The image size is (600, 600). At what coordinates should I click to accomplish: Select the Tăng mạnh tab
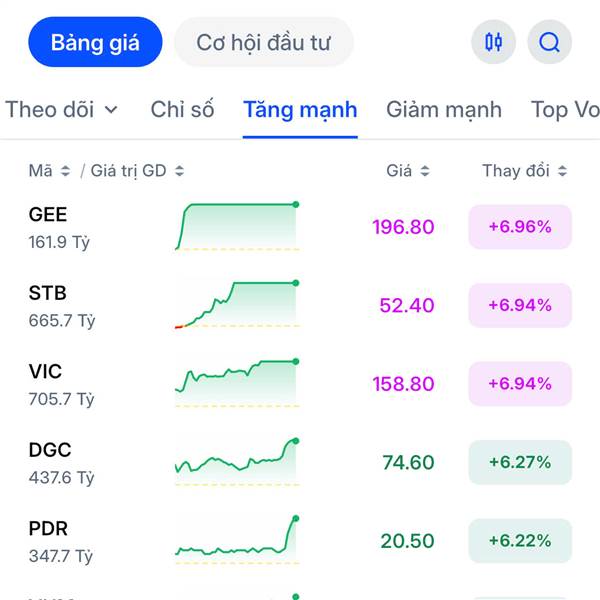click(x=300, y=109)
